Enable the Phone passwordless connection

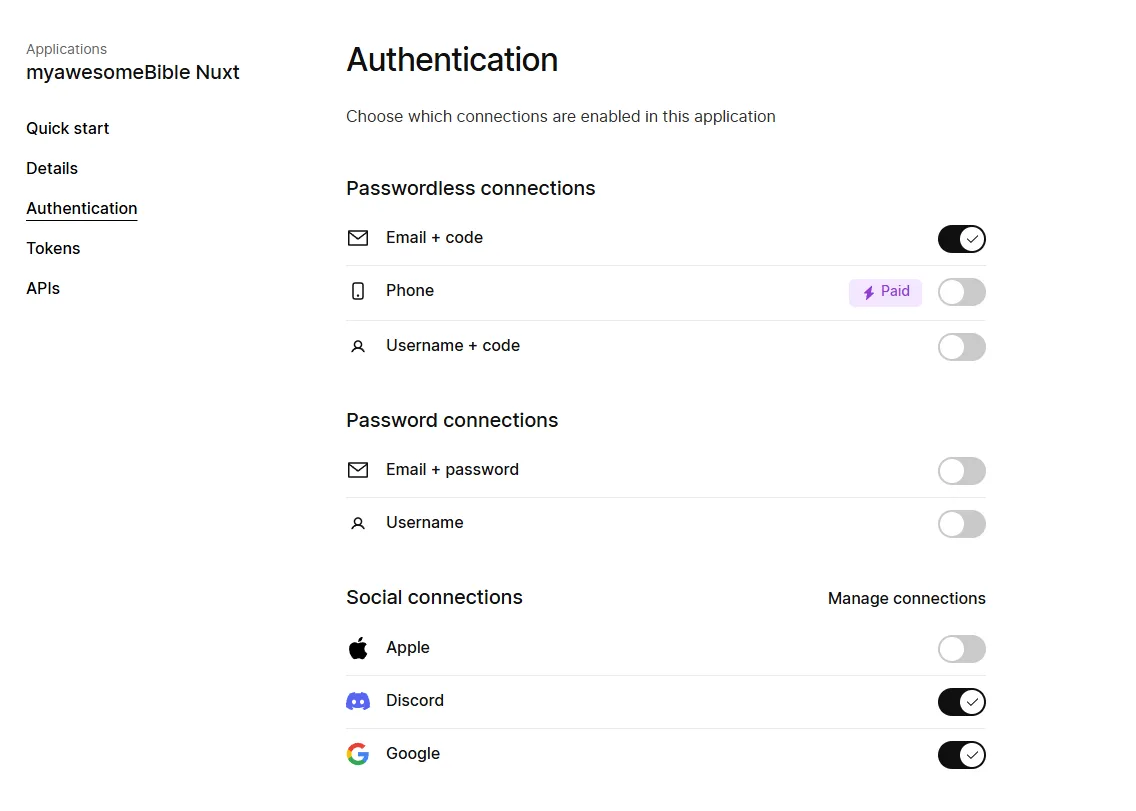[961, 292]
